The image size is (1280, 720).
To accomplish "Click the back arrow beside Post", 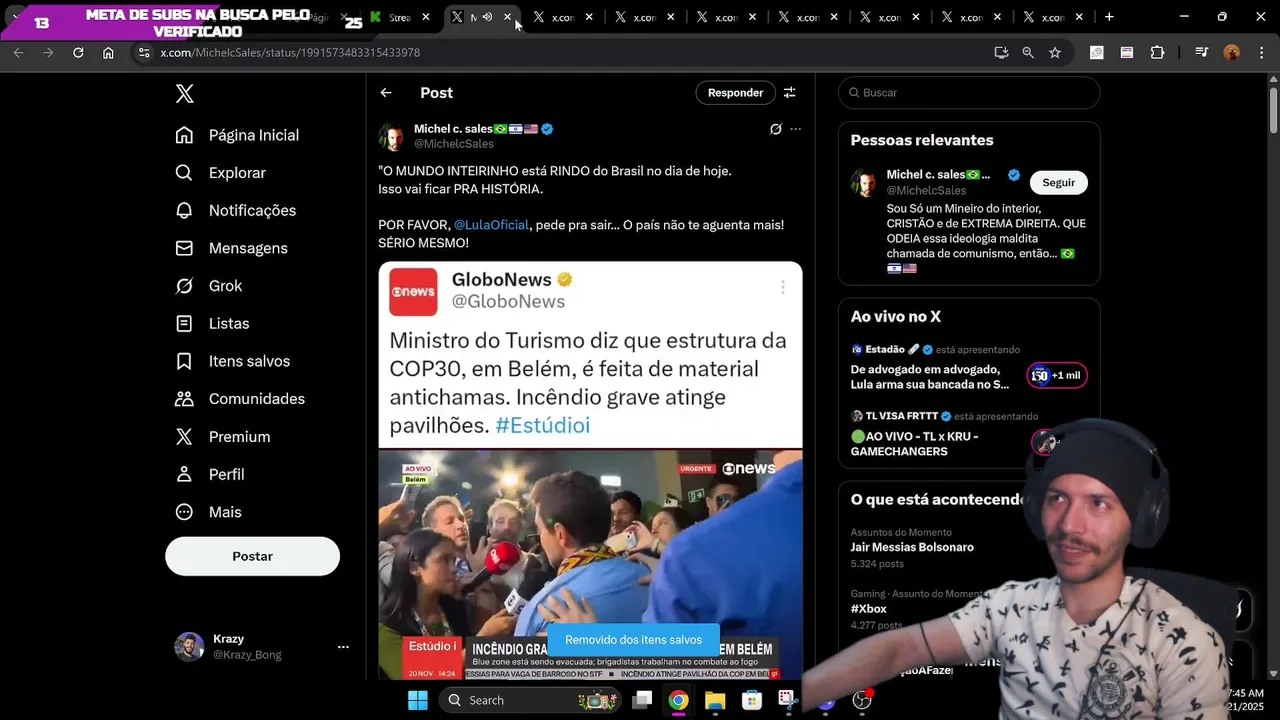I will (x=386, y=93).
